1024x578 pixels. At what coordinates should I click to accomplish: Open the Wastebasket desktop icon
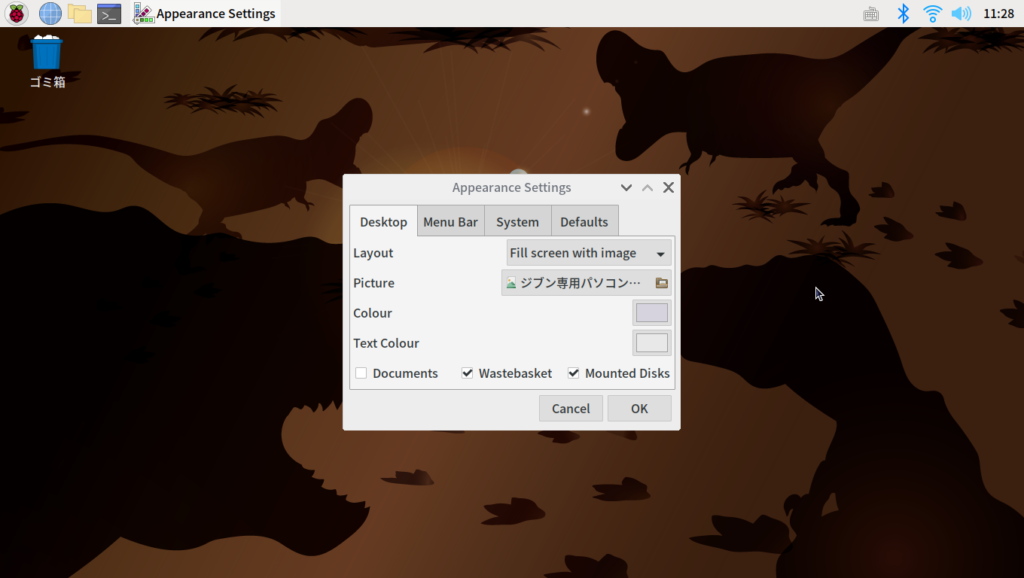47,55
